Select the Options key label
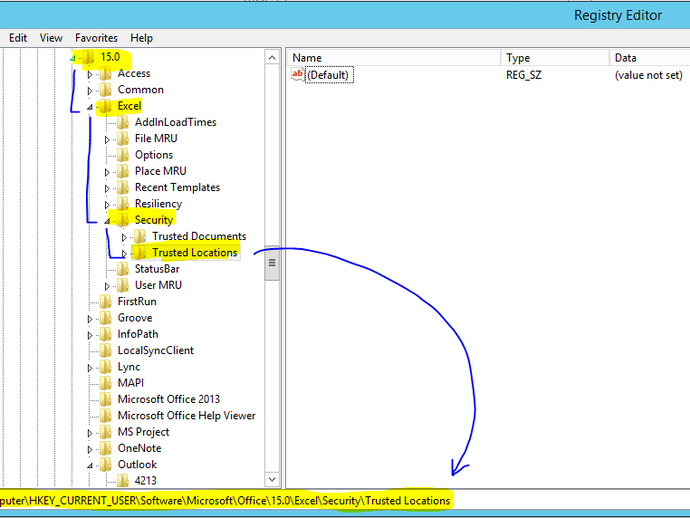690x518 pixels. tap(154, 154)
